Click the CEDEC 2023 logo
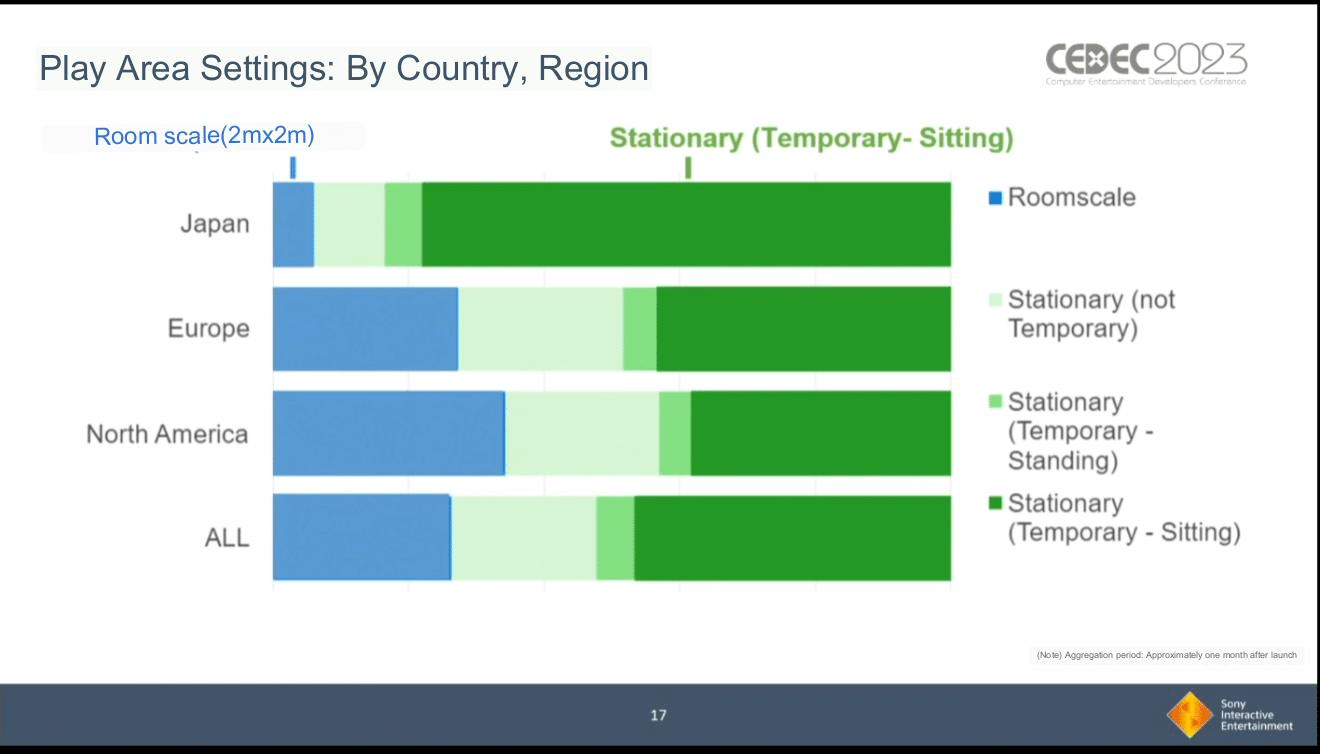 pyautogui.click(x=1146, y=64)
